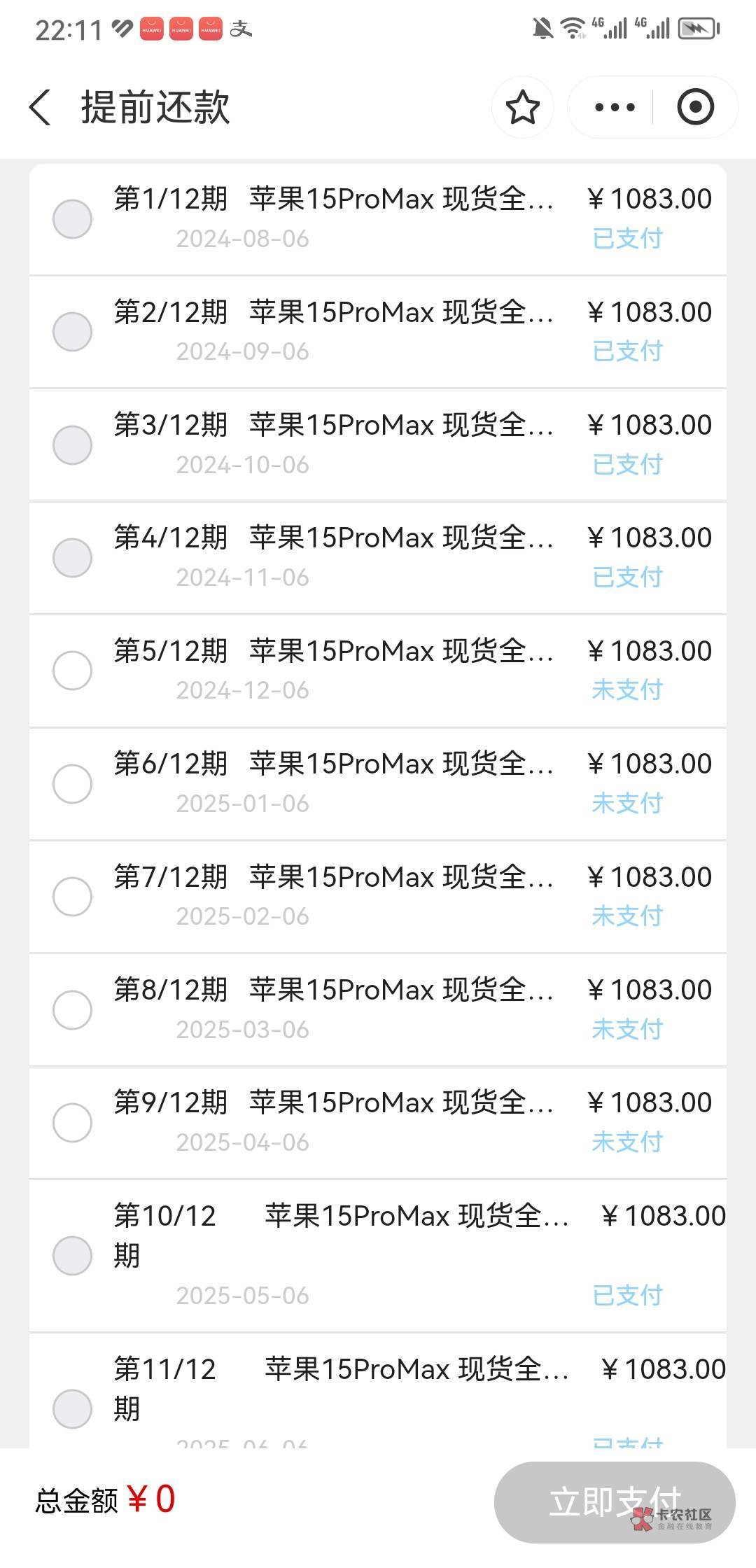Select installment 5/12 due 2024-12-06
Viewport: 756px width, 1568px height.
73,671
